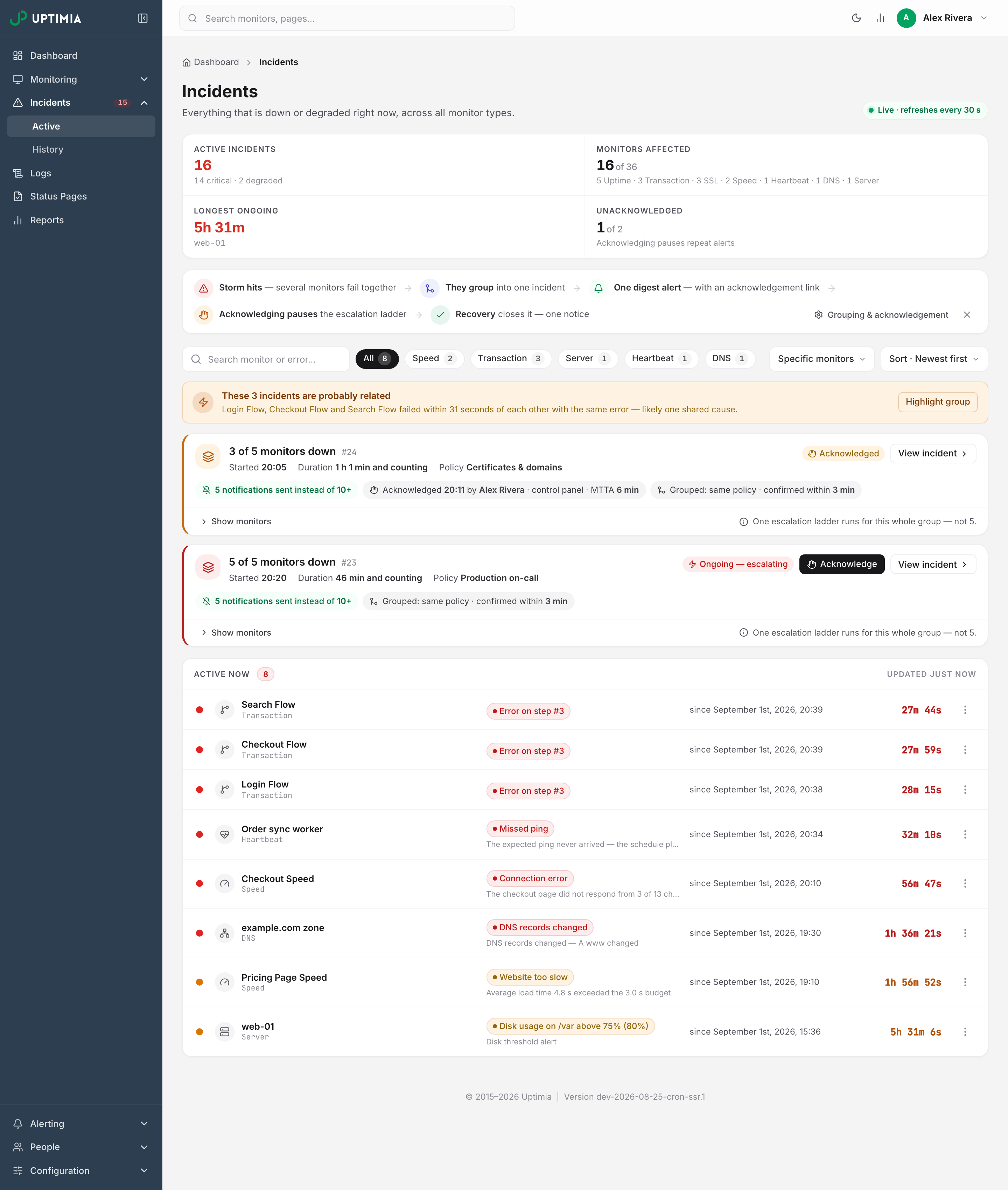The width and height of the screenshot is (1008, 1190).
Task: Filter incidents by Server
Action: (x=588, y=359)
